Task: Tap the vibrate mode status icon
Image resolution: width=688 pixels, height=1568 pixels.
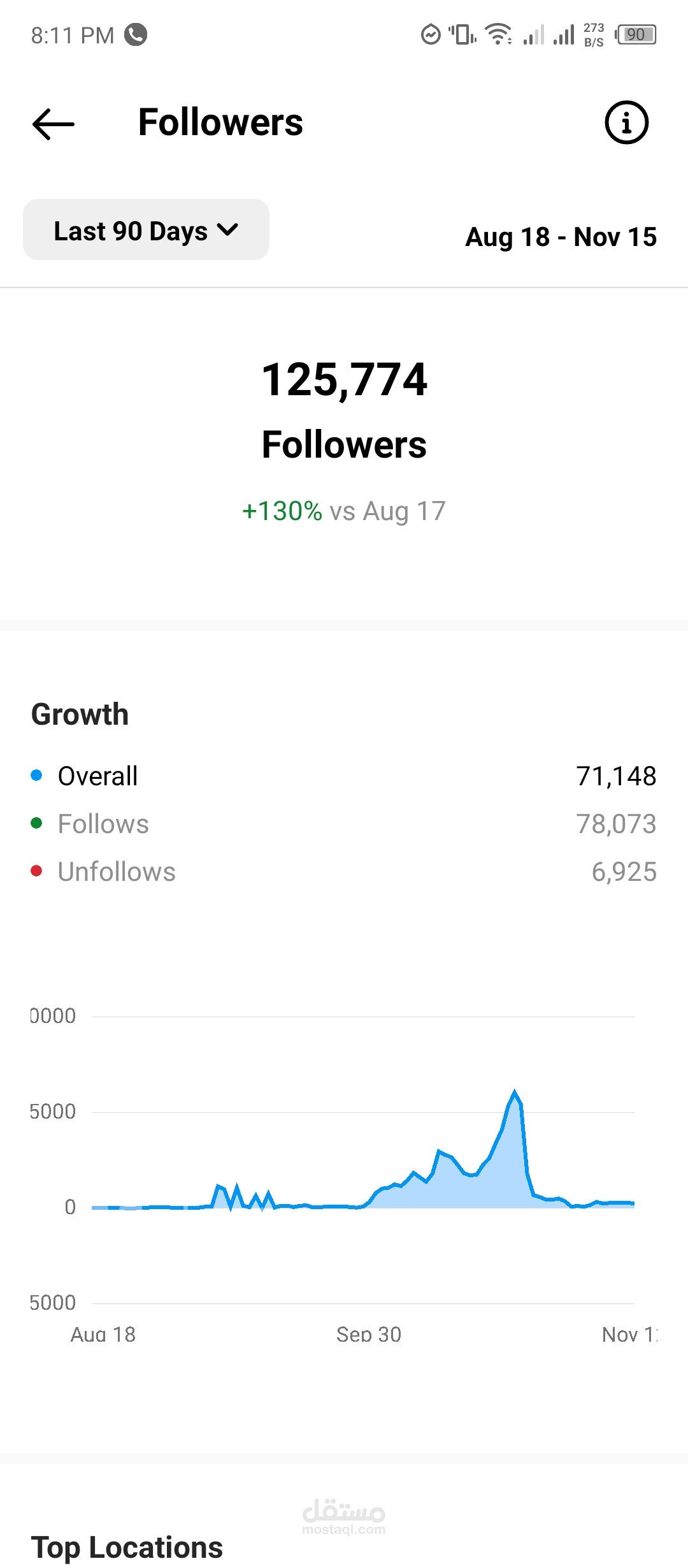Action: [462, 34]
